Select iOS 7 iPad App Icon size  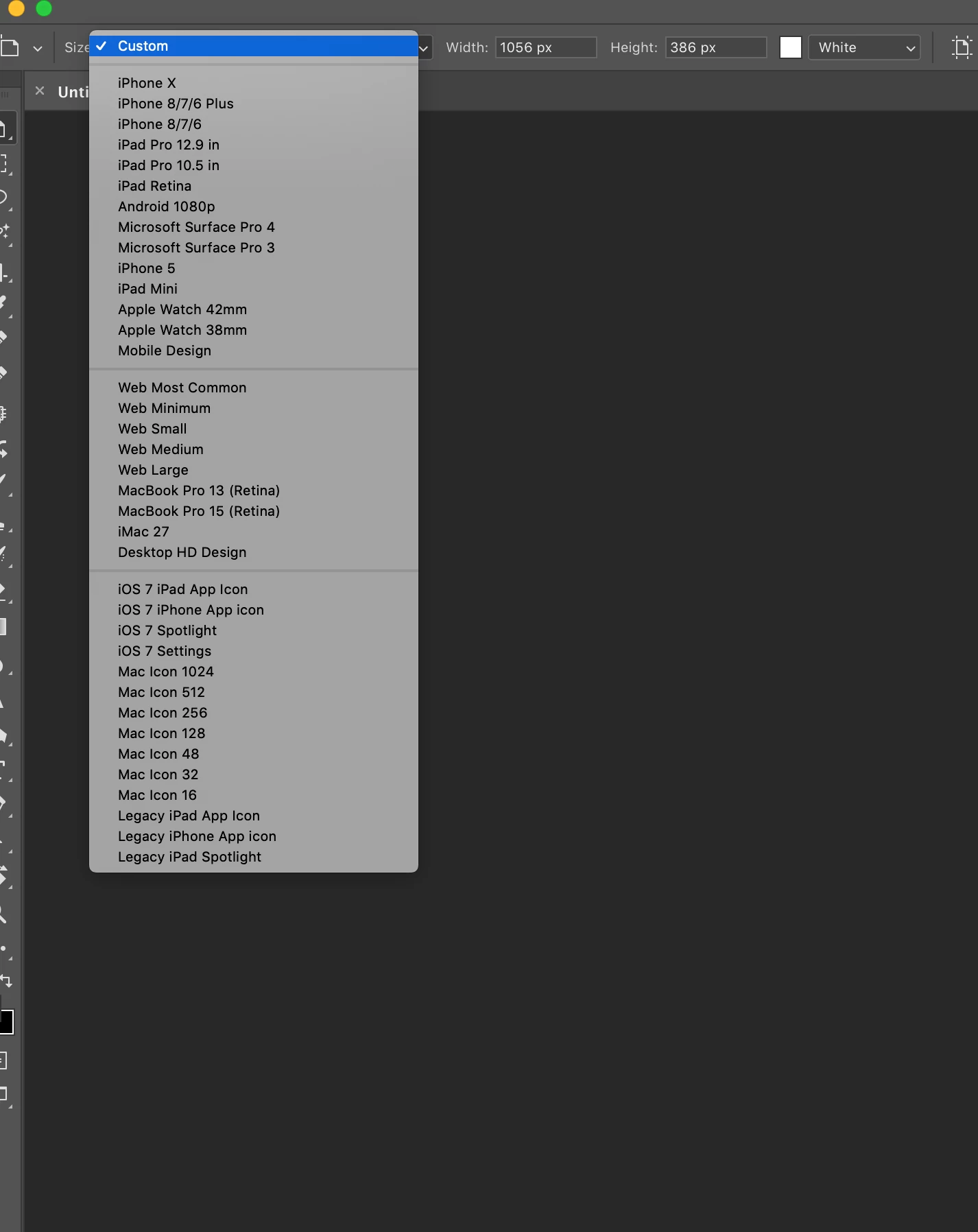click(254, 589)
